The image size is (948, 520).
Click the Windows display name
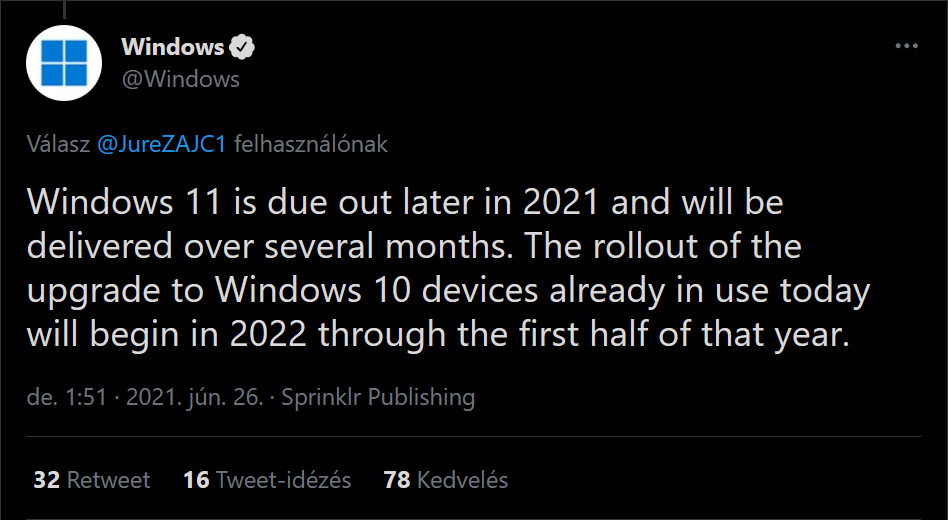tap(173, 47)
